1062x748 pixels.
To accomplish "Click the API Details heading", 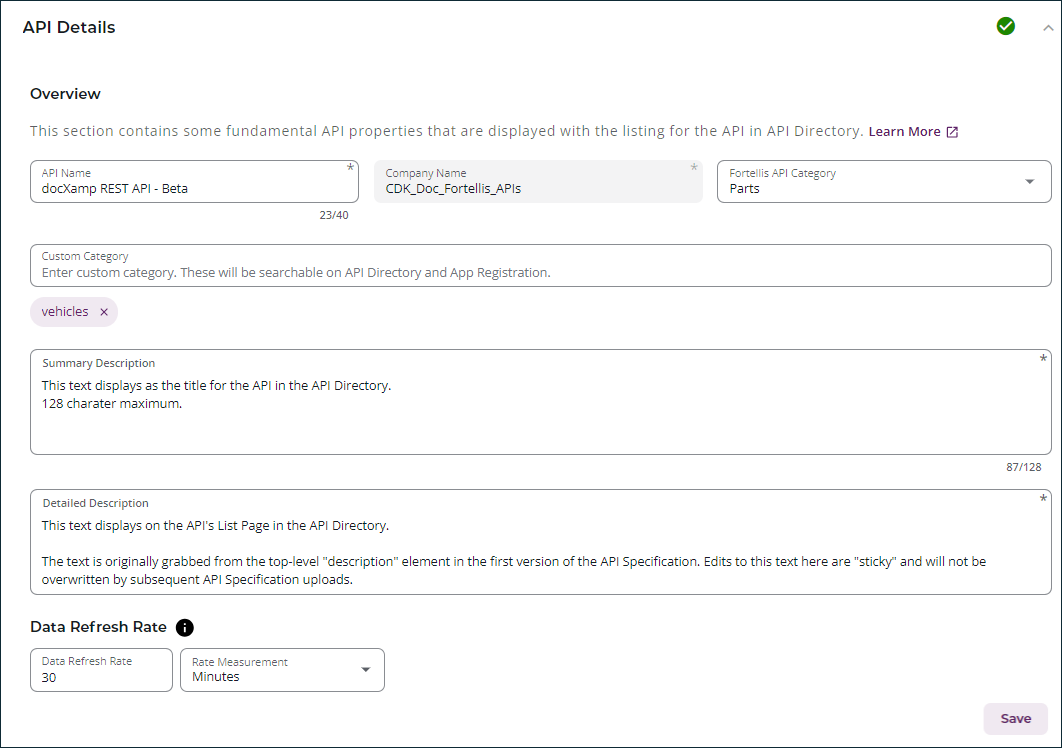I will 69,27.
